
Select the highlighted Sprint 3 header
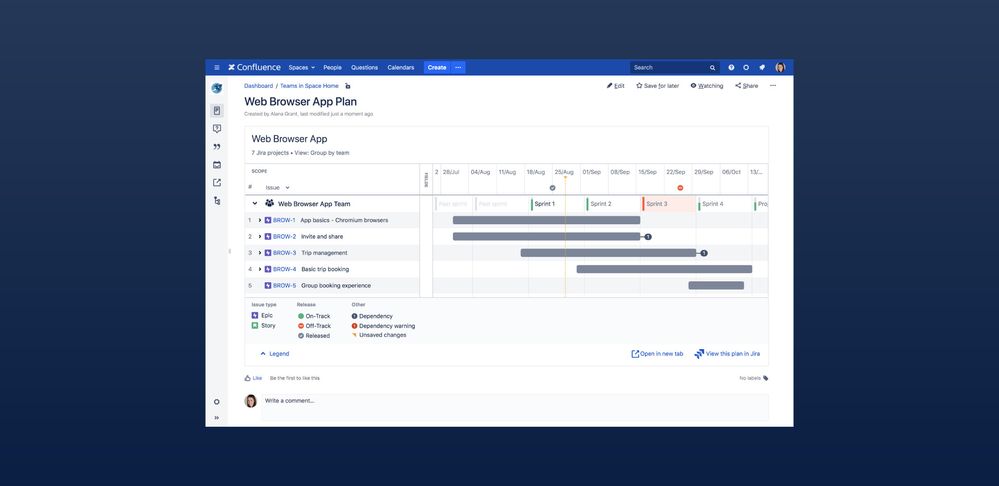click(x=669, y=204)
